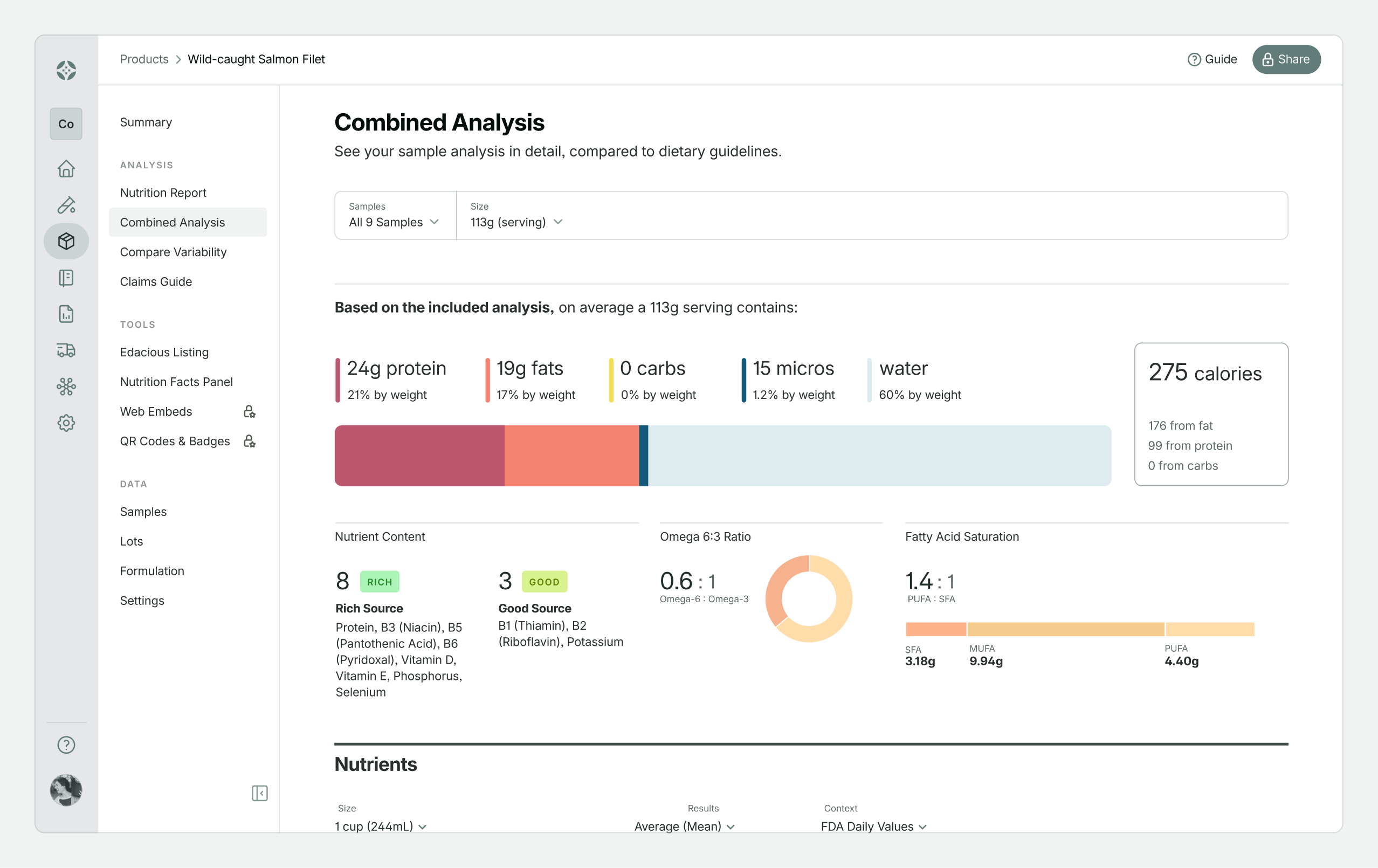Click the molecule network icon

[x=66, y=387]
